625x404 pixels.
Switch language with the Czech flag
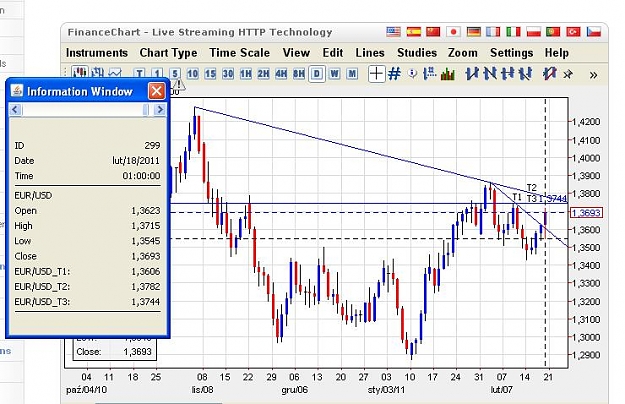594,32
